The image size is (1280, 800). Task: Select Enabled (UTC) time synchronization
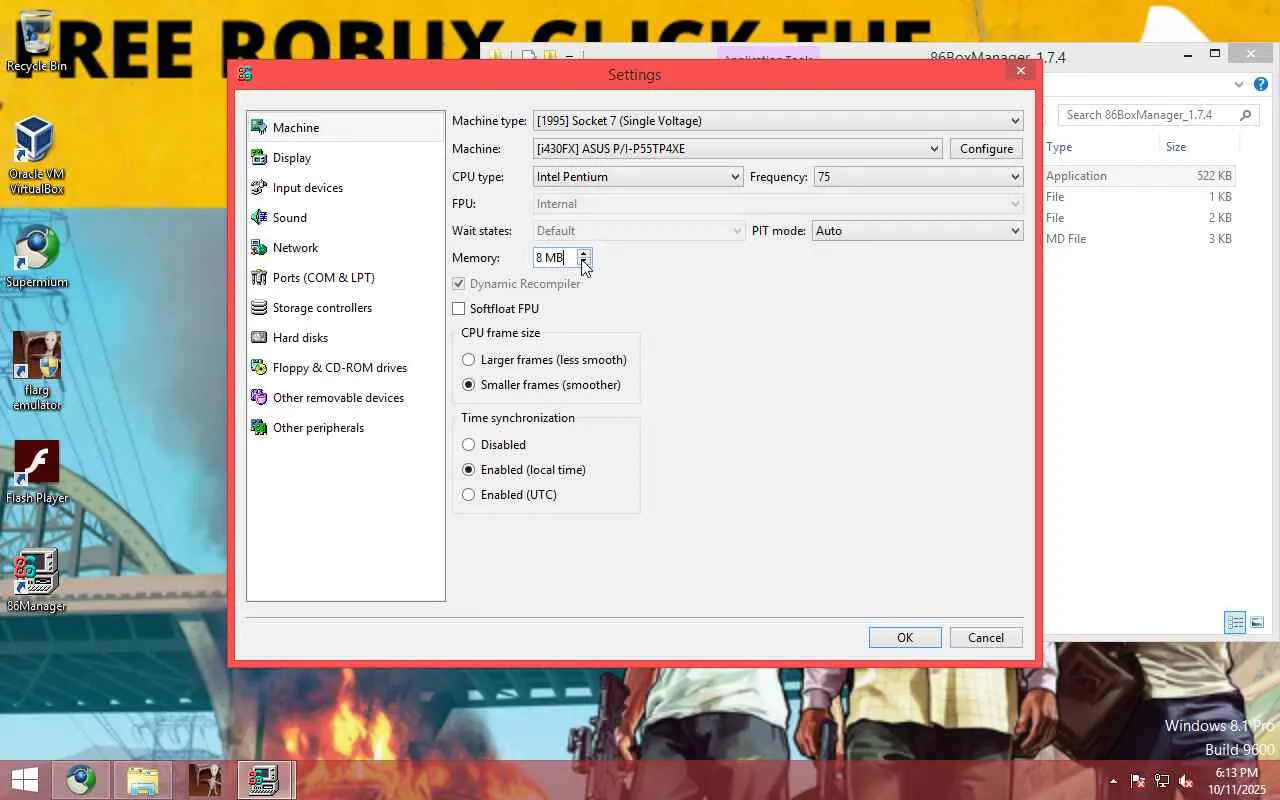pos(468,495)
